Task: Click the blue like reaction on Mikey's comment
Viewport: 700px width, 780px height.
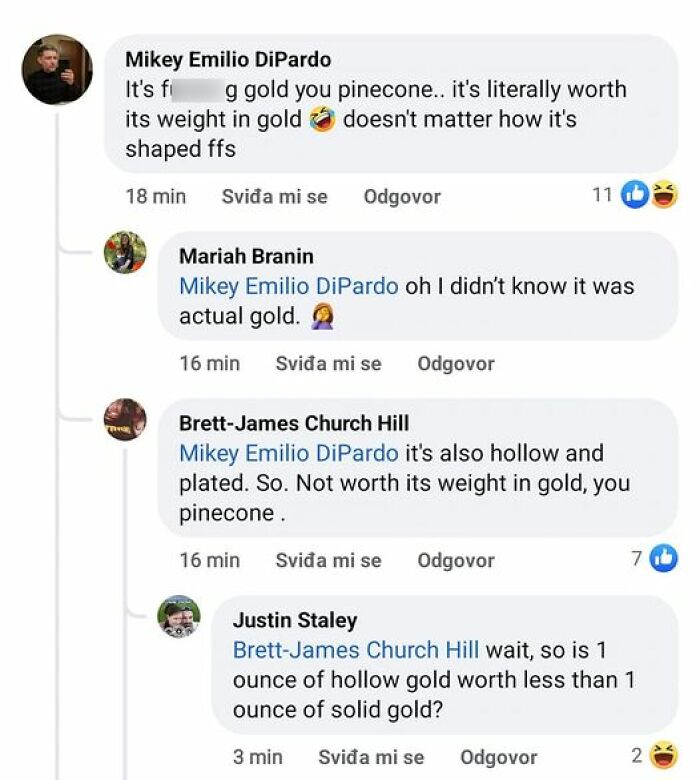Action: coord(635,195)
